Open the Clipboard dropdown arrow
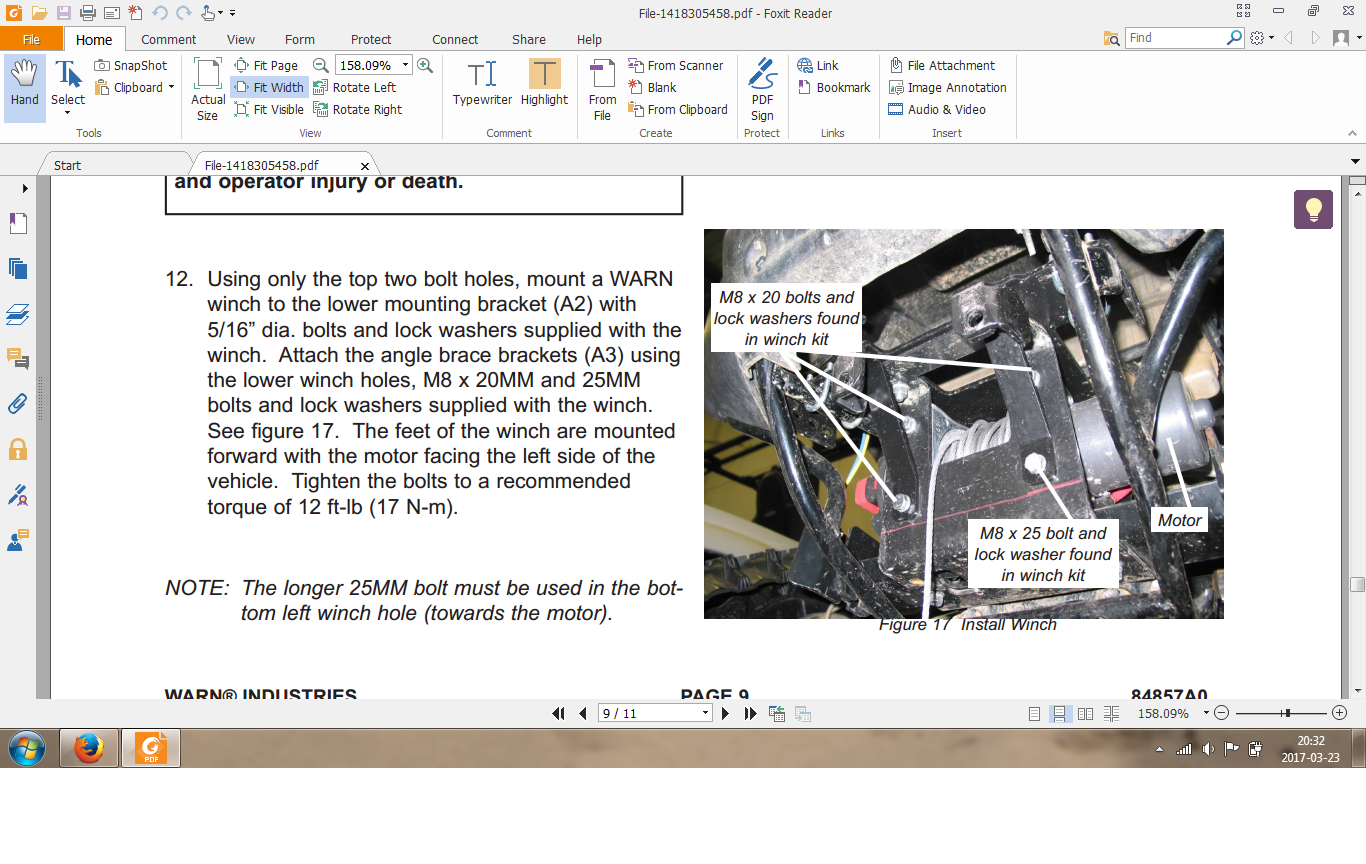 (171, 87)
